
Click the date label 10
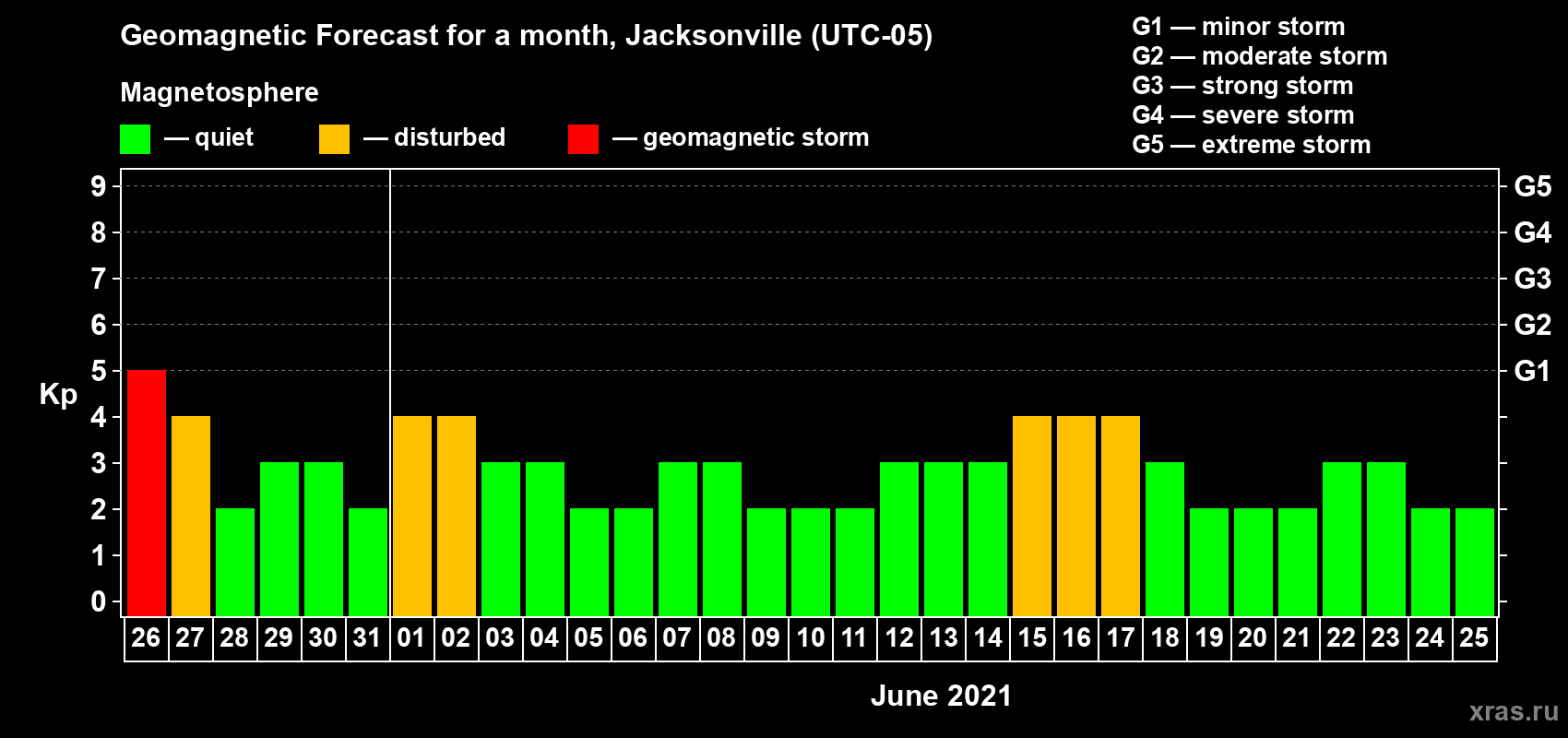click(x=810, y=637)
